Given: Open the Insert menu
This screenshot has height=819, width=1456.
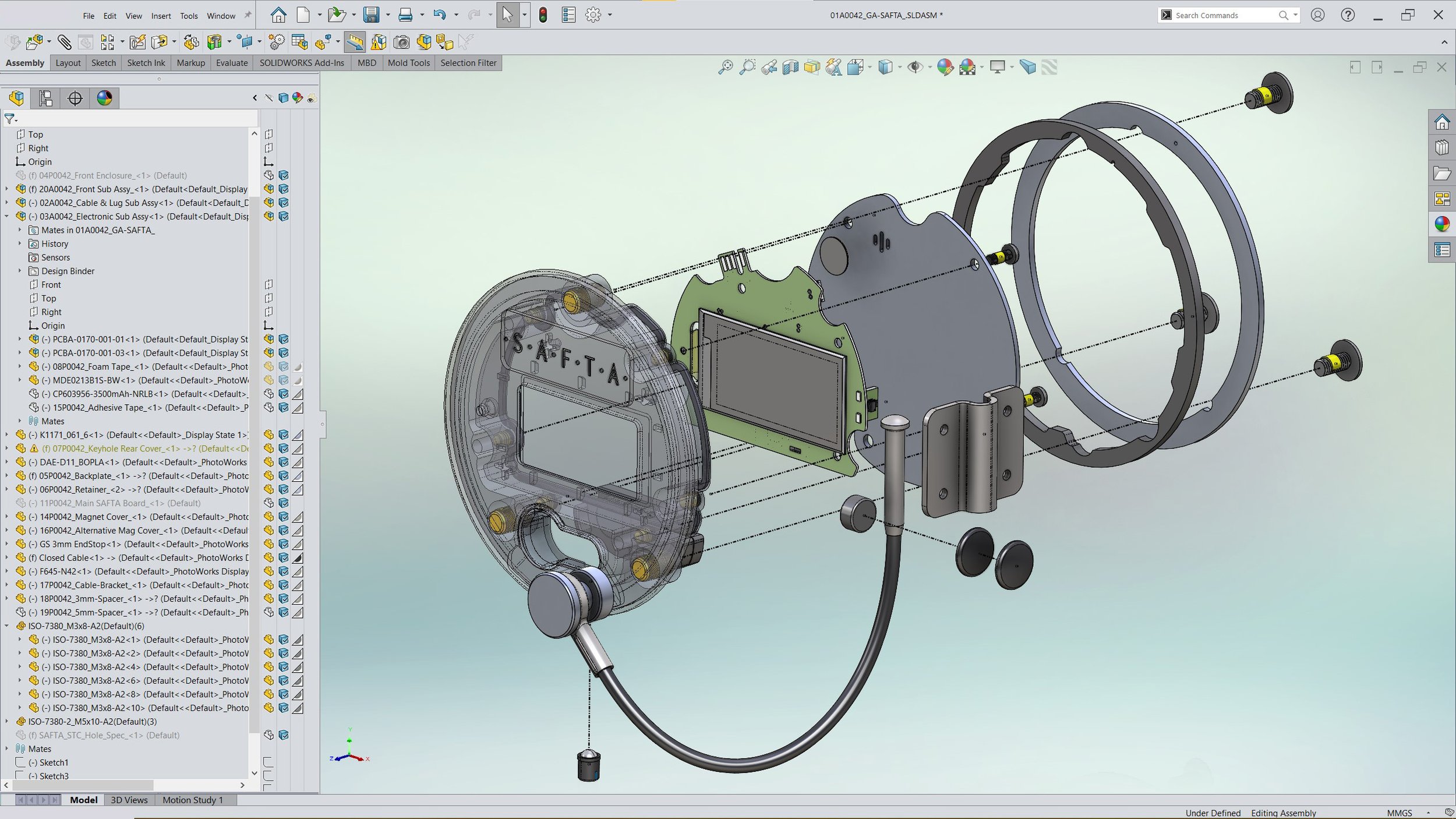Looking at the screenshot, I should [161, 16].
